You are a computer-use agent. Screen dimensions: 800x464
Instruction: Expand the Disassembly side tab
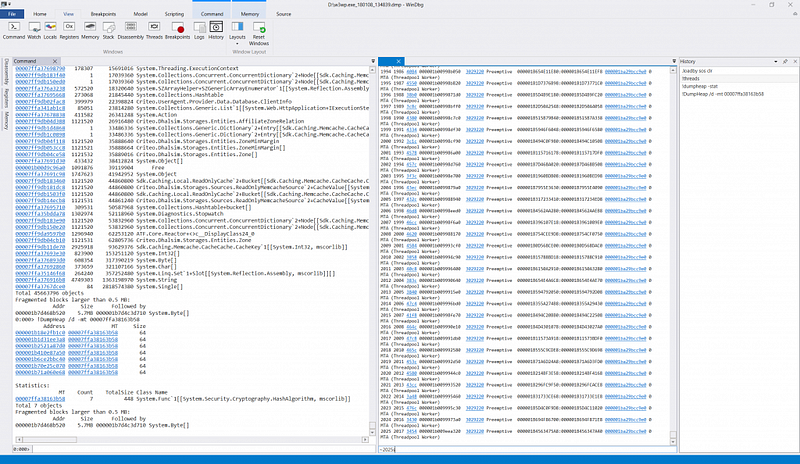click(x=6, y=71)
